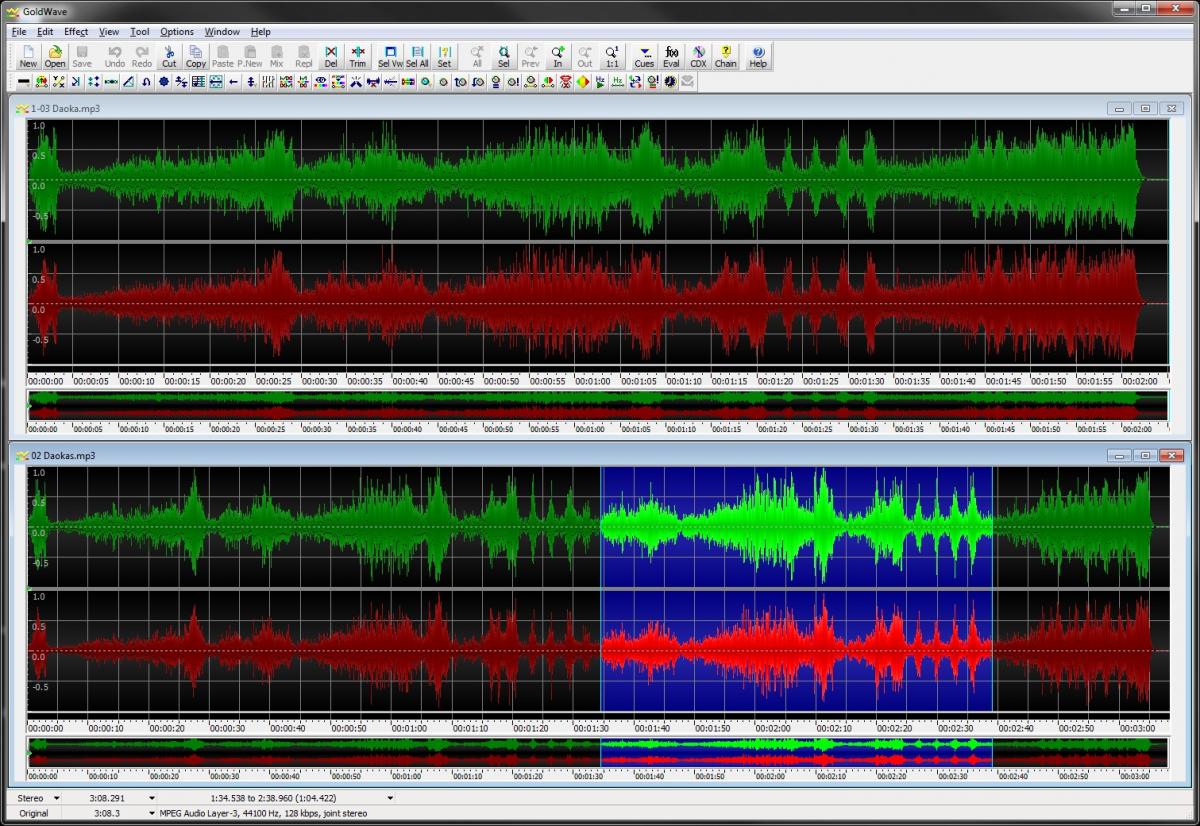This screenshot has height=826, width=1200.
Task: Open the Chain effect chain icon
Action: coord(726,56)
